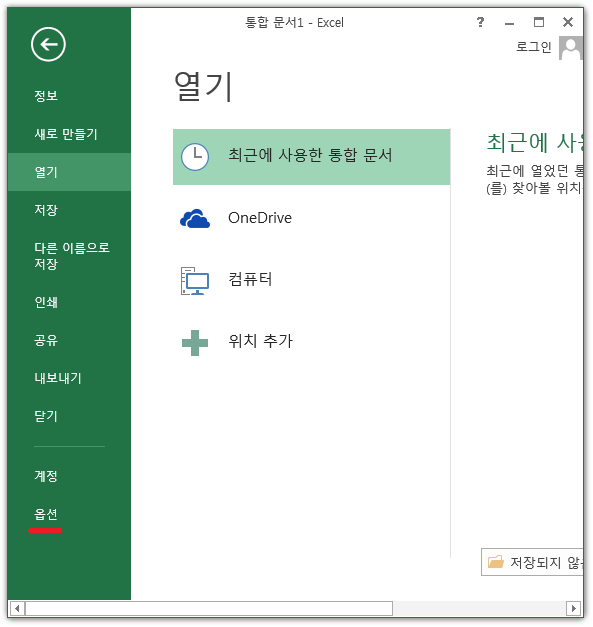Viewport: 593px width, 627px height.
Task: Click 닫기 in the sidebar
Action: [46, 416]
